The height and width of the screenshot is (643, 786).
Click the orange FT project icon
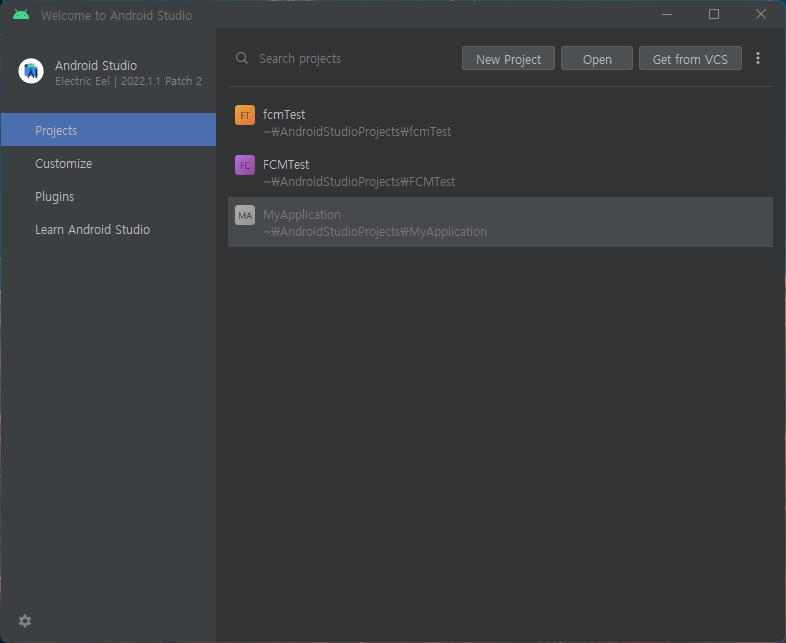pyautogui.click(x=245, y=115)
